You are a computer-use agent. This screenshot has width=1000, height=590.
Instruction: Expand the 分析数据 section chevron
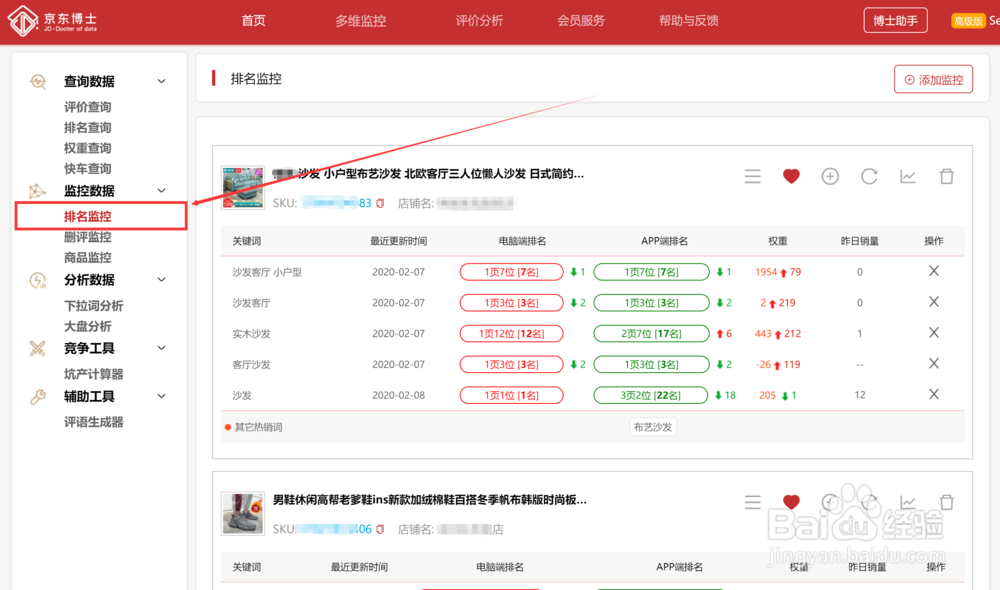pos(161,279)
